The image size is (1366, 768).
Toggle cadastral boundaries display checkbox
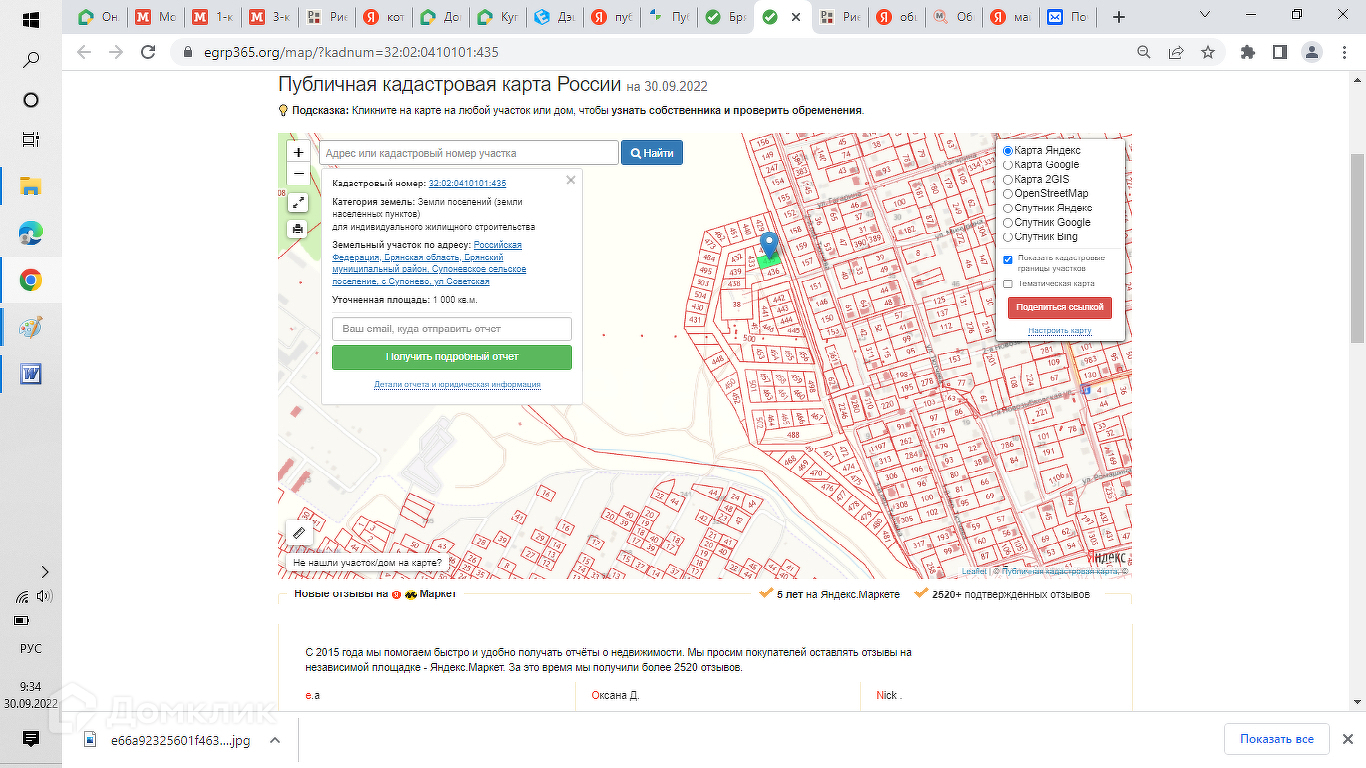(x=1008, y=259)
